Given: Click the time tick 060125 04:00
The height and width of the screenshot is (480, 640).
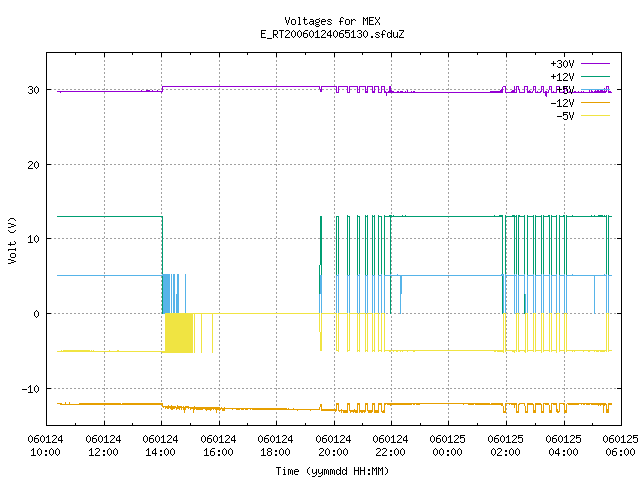Looking at the screenshot, I should 564,446.
